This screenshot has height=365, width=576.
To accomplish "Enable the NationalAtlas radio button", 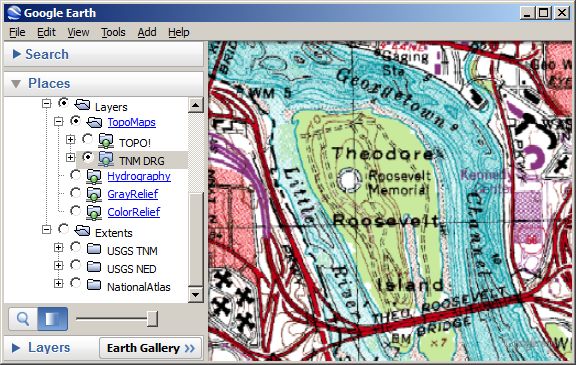I will point(75,283).
